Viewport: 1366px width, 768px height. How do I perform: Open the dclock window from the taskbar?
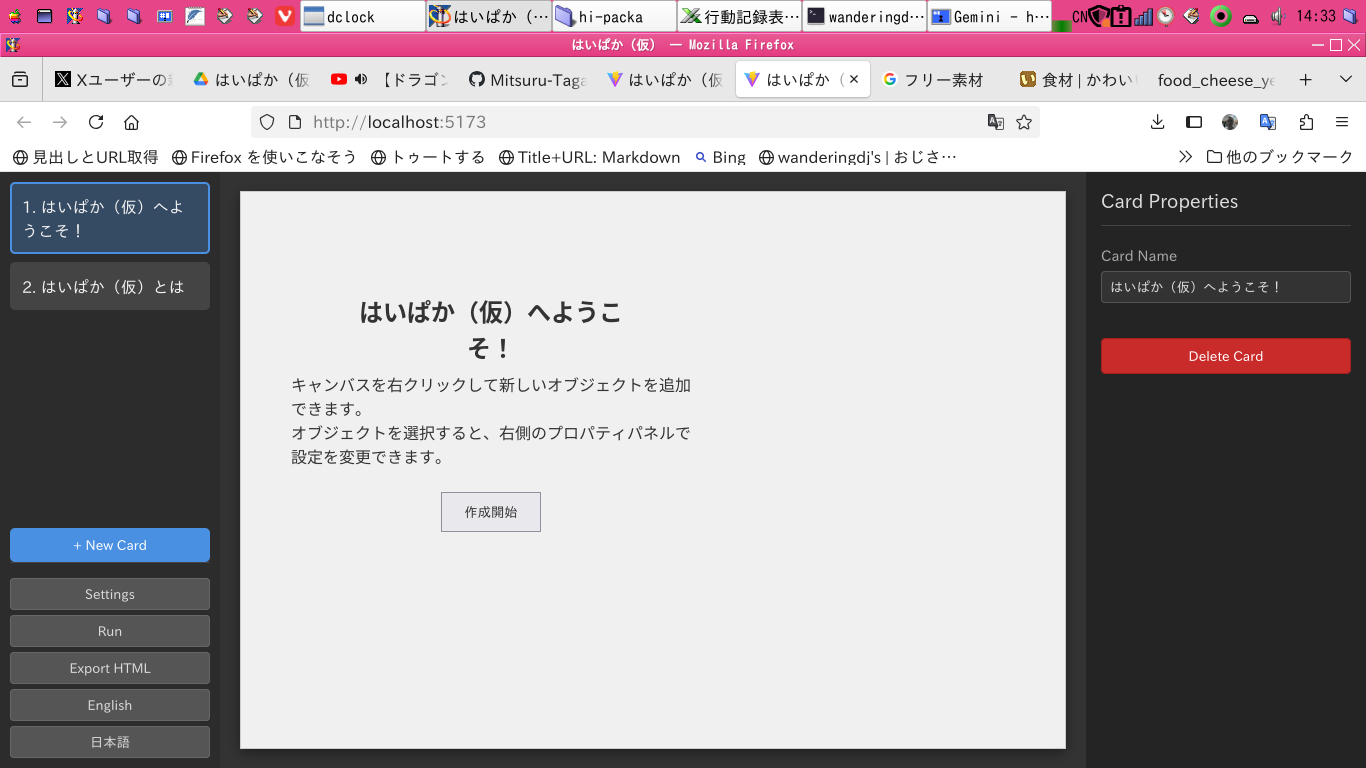pyautogui.click(x=362, y=16)
